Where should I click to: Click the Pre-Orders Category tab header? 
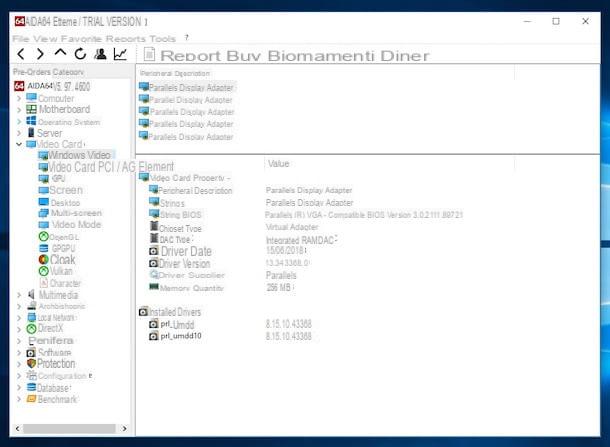pos(48,72)
